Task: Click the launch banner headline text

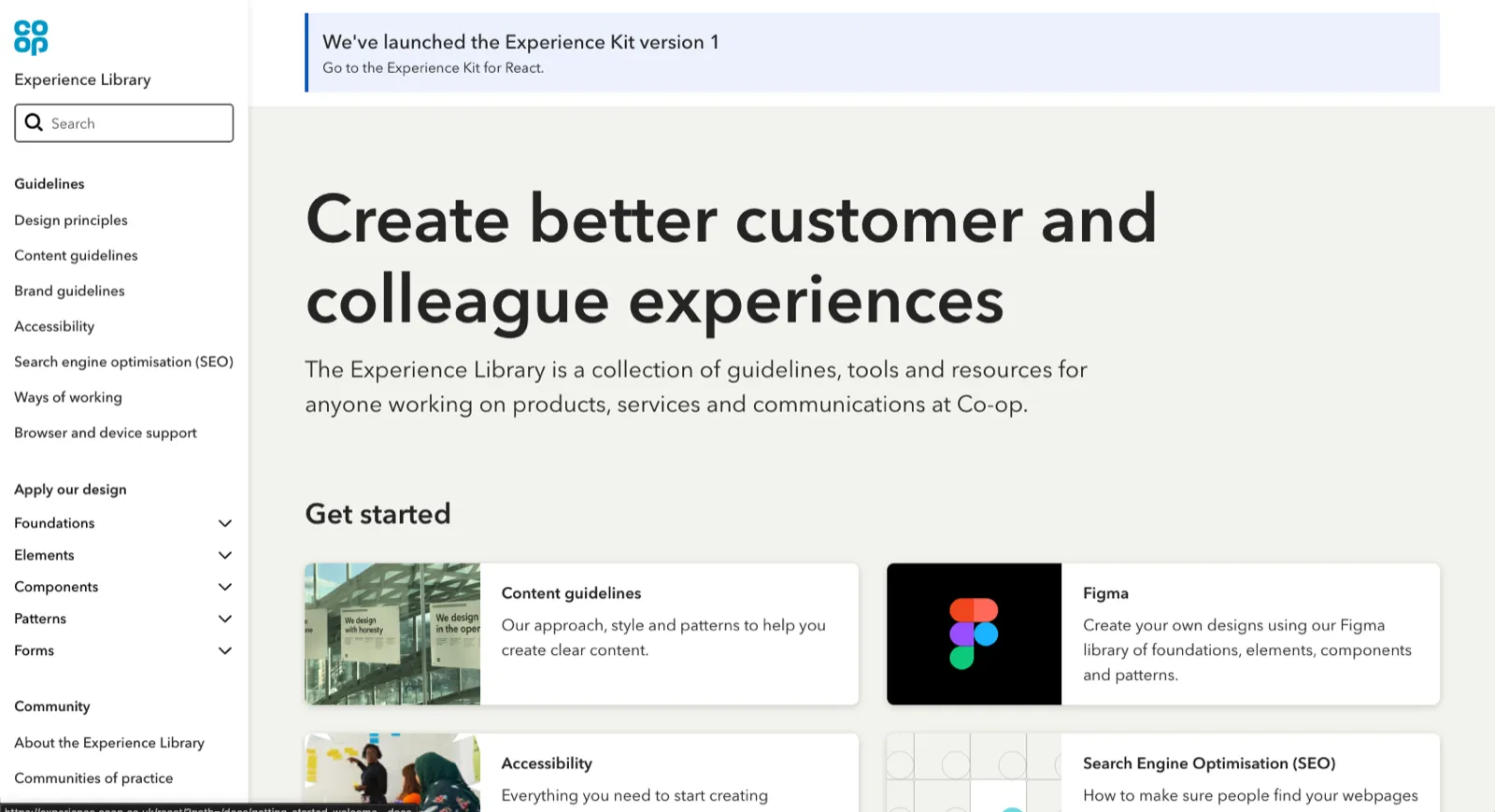Action: pos(520,42)
